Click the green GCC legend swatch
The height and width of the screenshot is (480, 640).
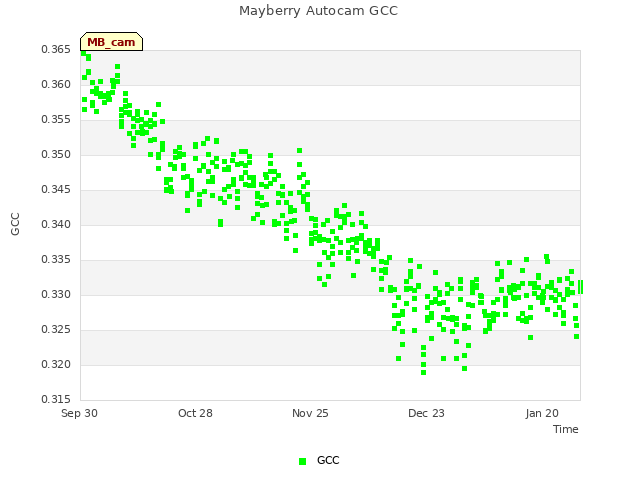coord(302,461)
